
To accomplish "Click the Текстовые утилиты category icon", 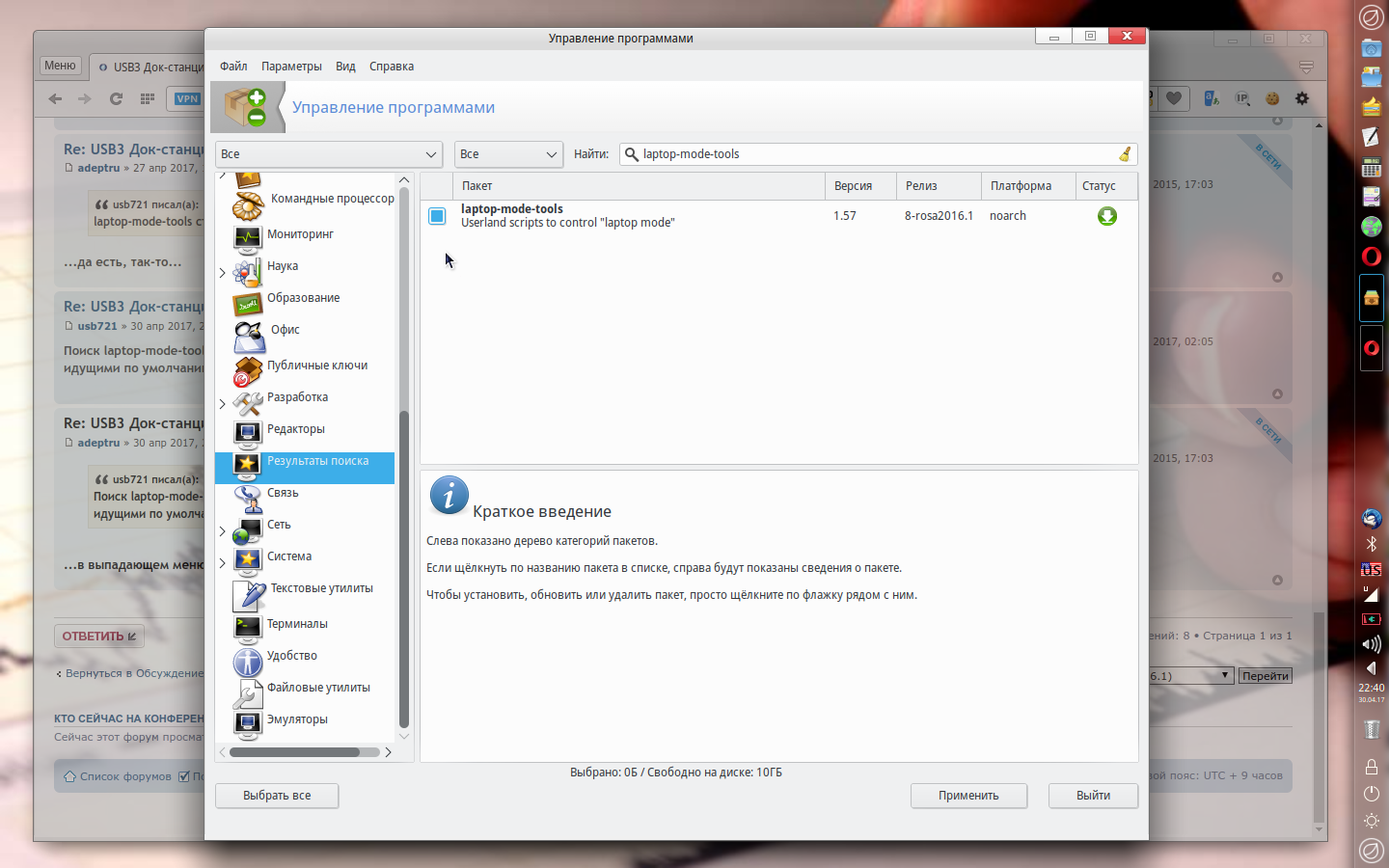I will (250, 596).
